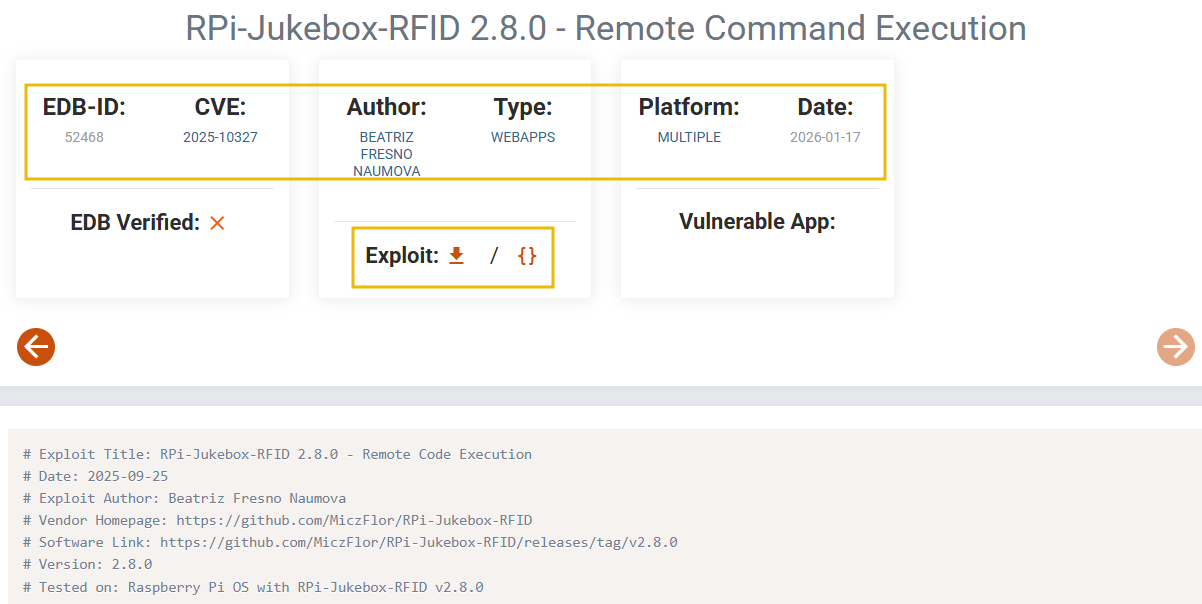Click the Exploit Title comment line

click(x=277, y=454)
